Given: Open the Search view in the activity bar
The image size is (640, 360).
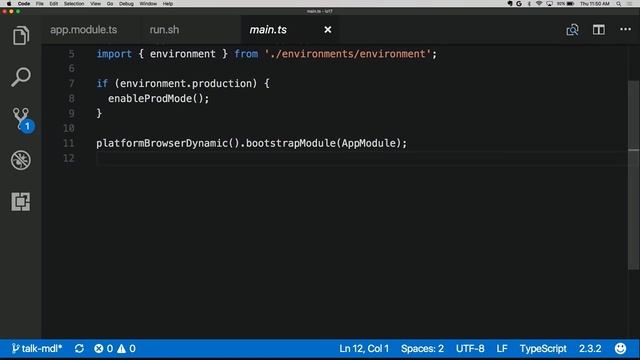Looking at the screenshot, I should pyautogui.click(x=21, y=77).
